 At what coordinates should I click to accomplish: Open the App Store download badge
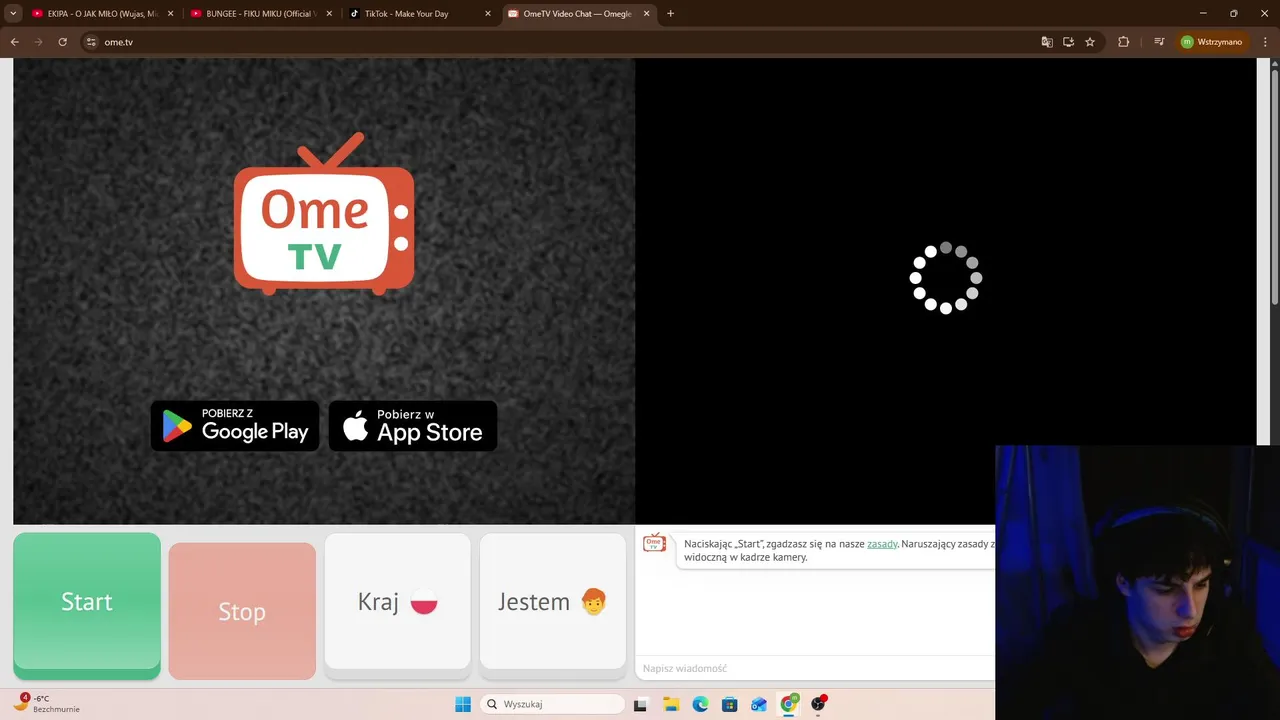click(413, 426)
